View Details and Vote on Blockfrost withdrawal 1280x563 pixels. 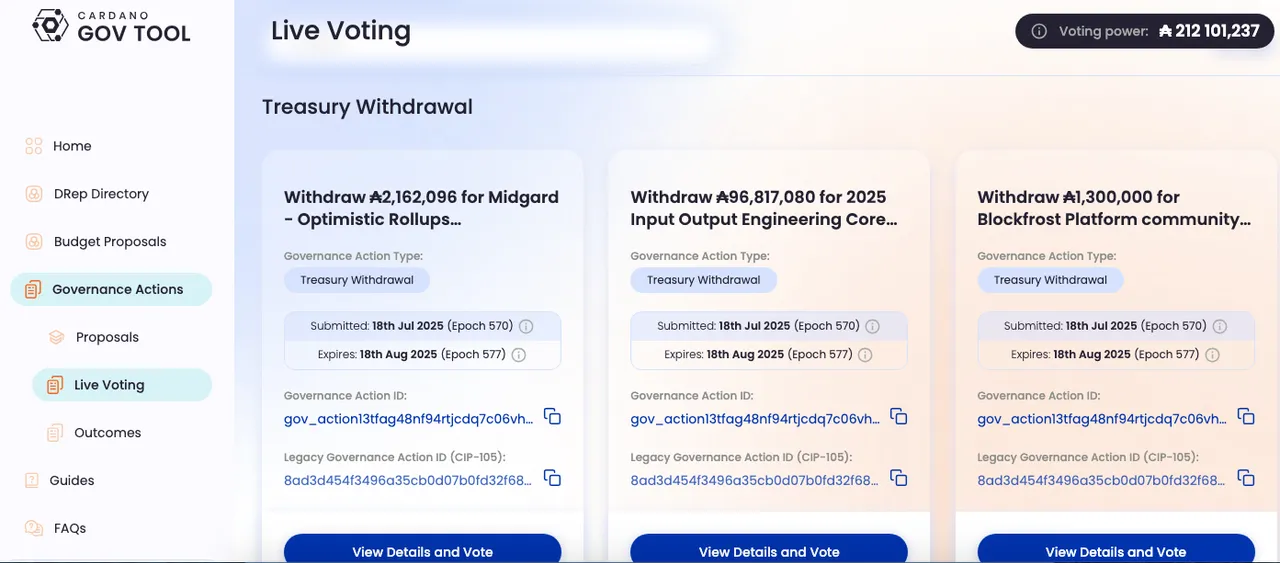point(1116,550)
